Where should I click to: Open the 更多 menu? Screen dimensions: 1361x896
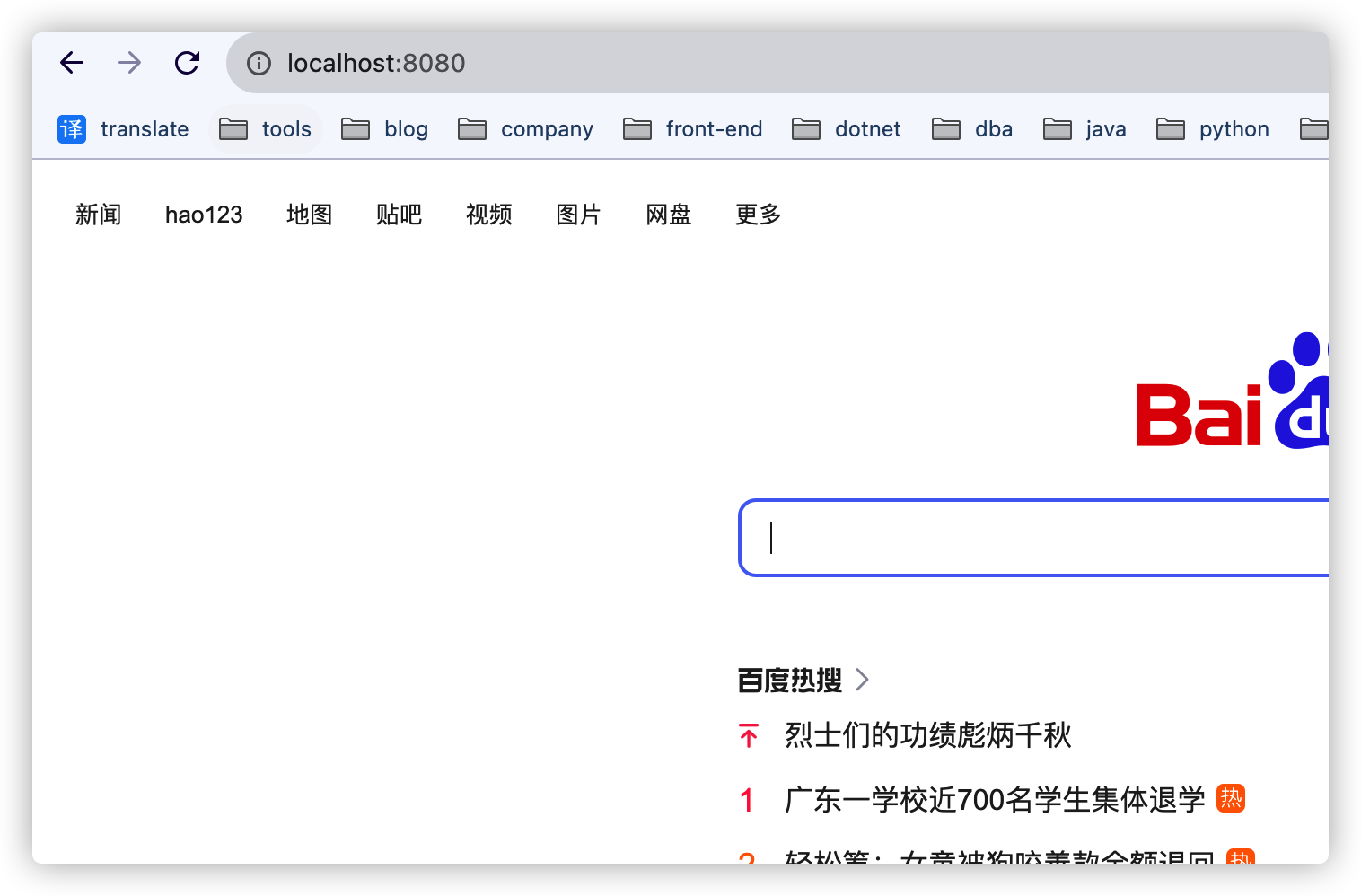point(757,215)
